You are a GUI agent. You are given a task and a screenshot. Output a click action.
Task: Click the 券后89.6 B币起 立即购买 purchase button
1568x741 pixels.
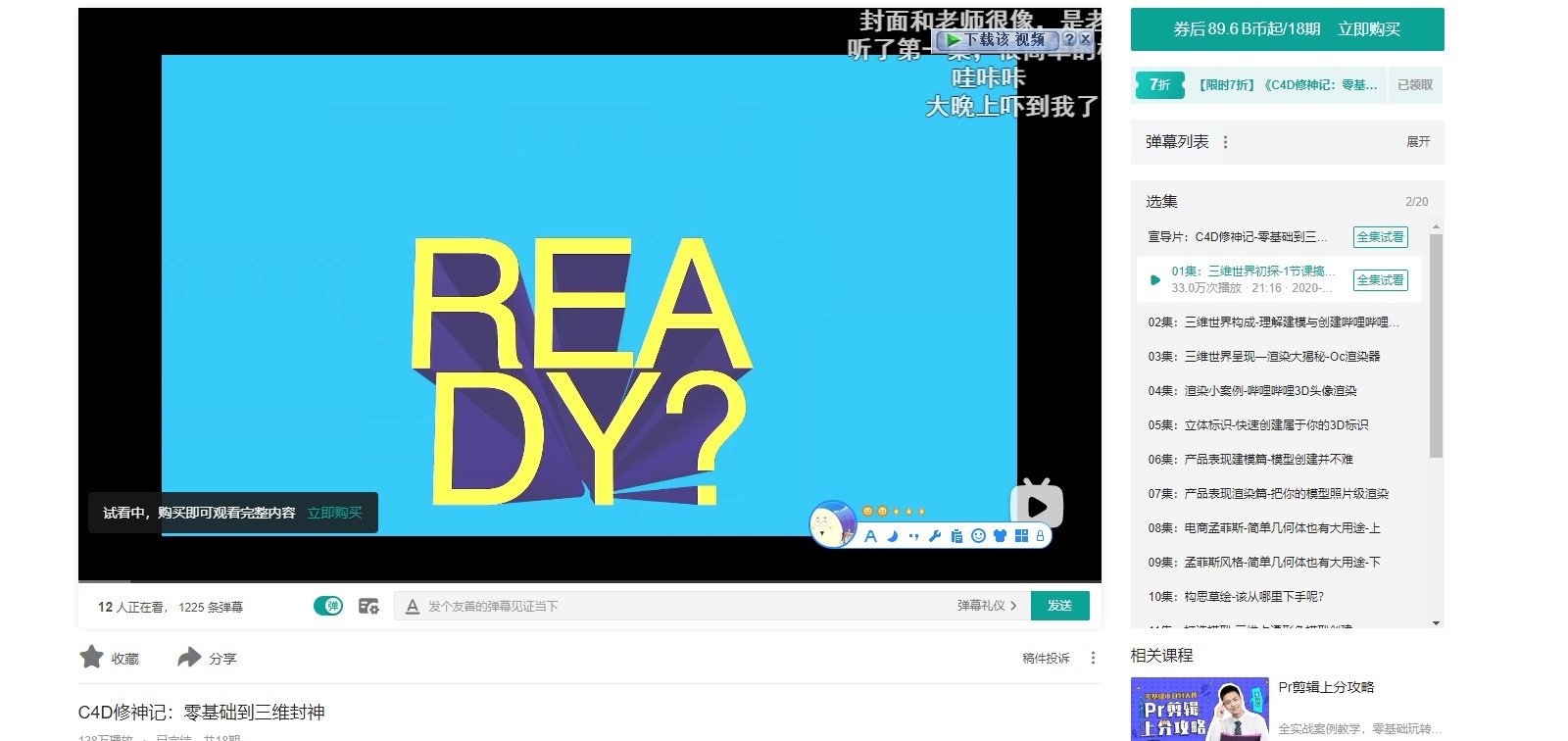(1287, 29)
